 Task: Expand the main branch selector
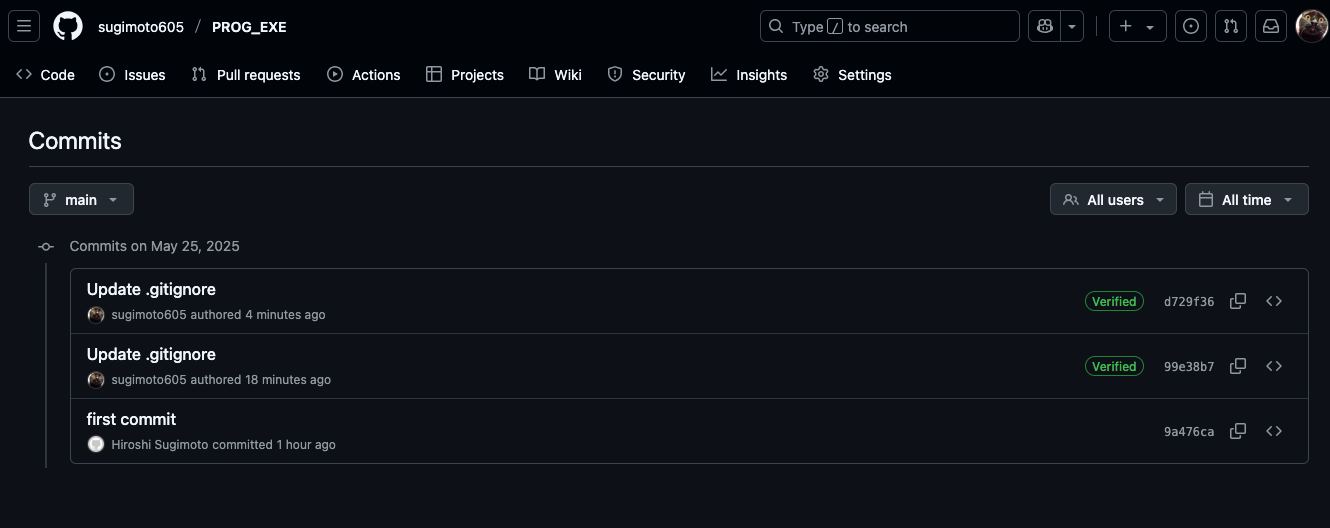pyautogui.click(x=81, y=200)
